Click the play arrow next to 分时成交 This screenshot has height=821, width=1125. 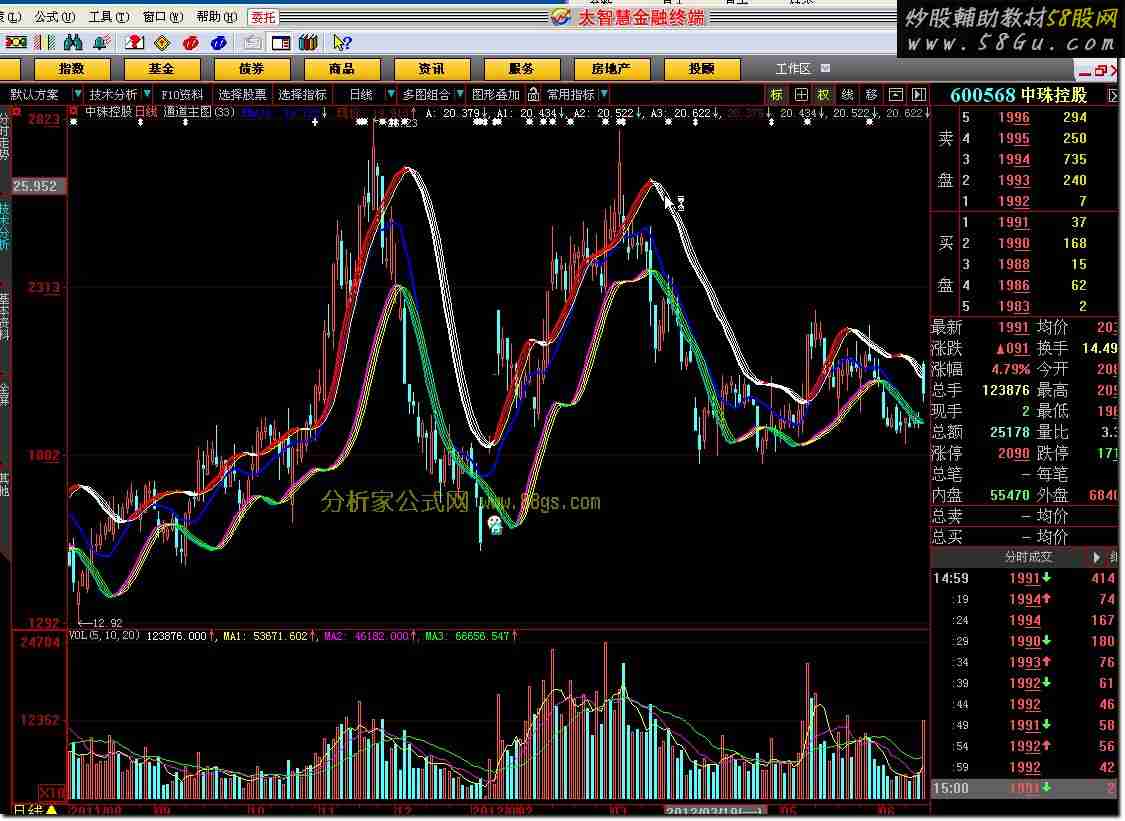pyautogui.click(x=1096, y=557)
